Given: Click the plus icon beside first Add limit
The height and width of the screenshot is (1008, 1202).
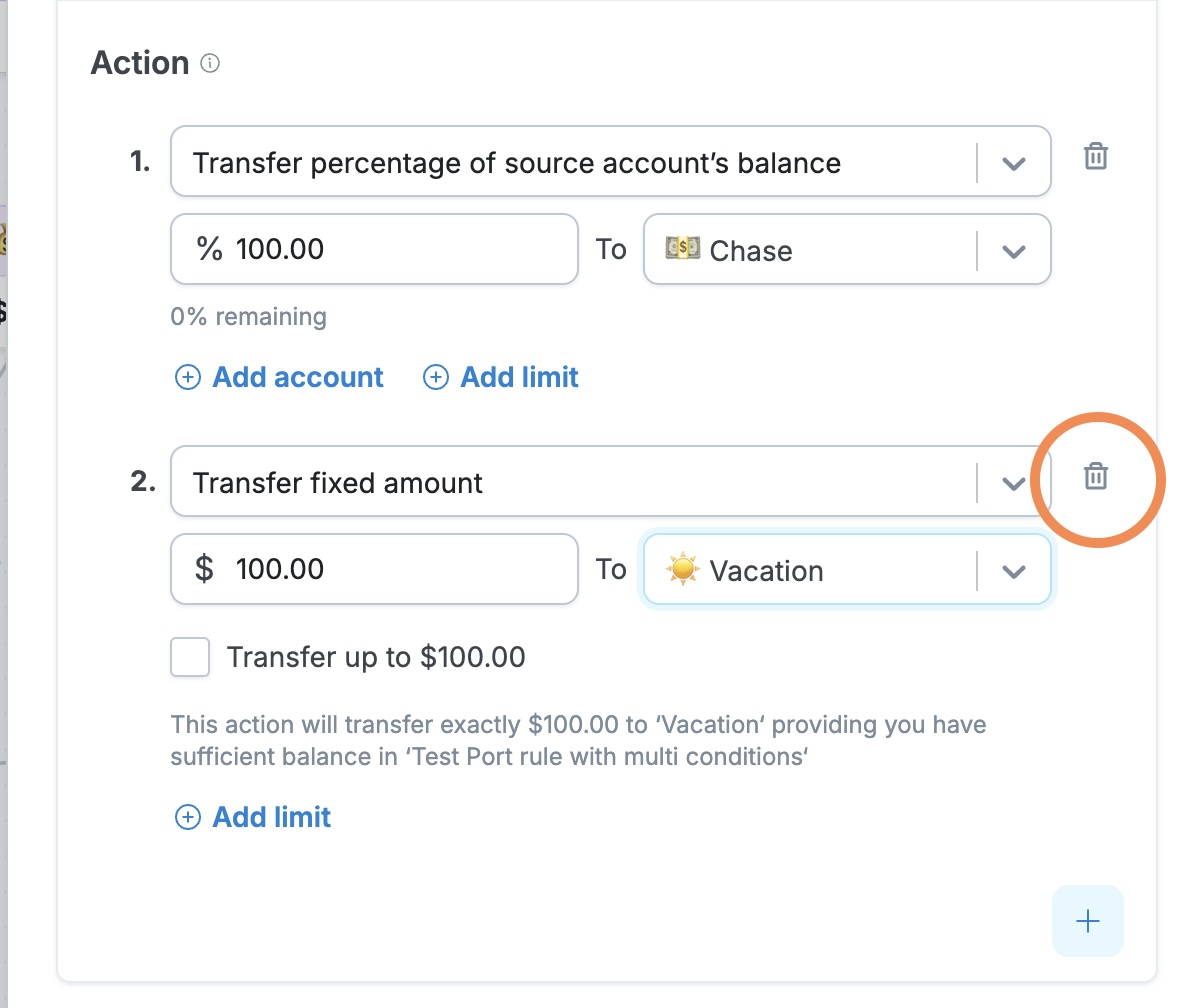Looking at the screenshot, I should [x=436, y=377].
